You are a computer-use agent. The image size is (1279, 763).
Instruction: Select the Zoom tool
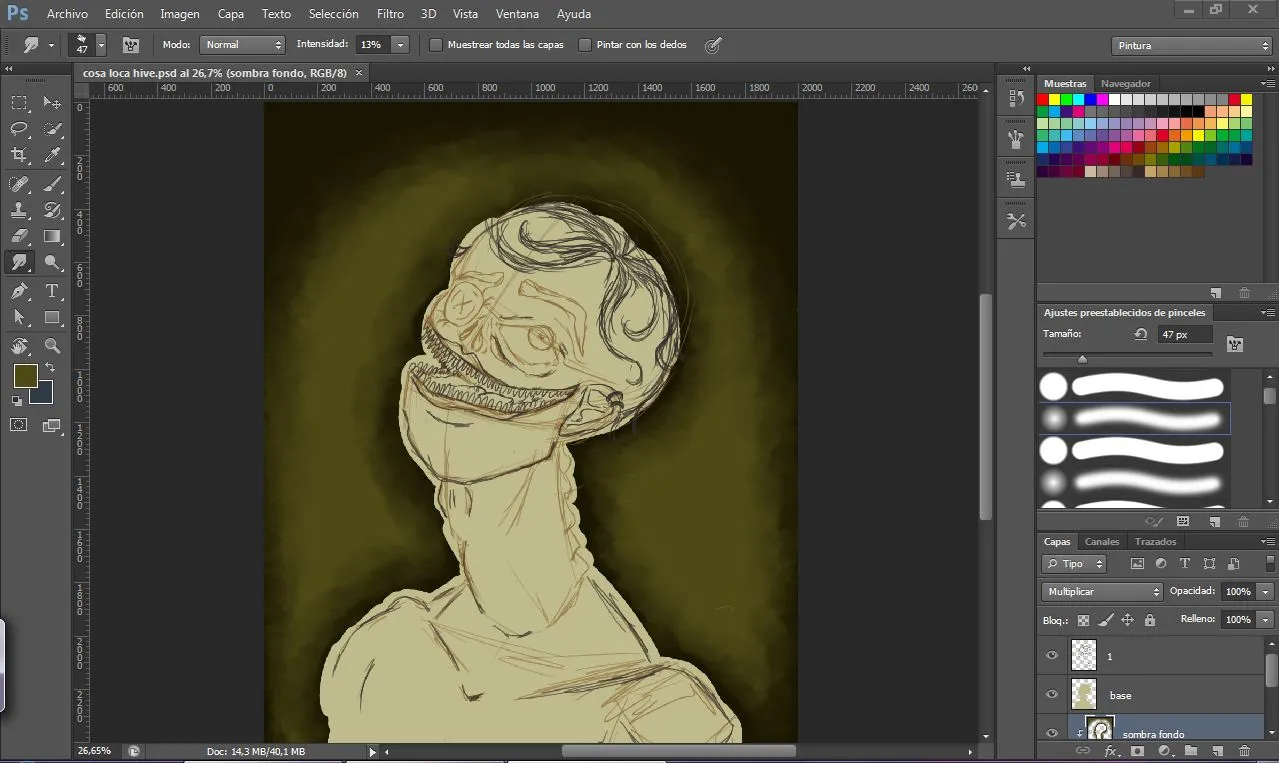52,346
